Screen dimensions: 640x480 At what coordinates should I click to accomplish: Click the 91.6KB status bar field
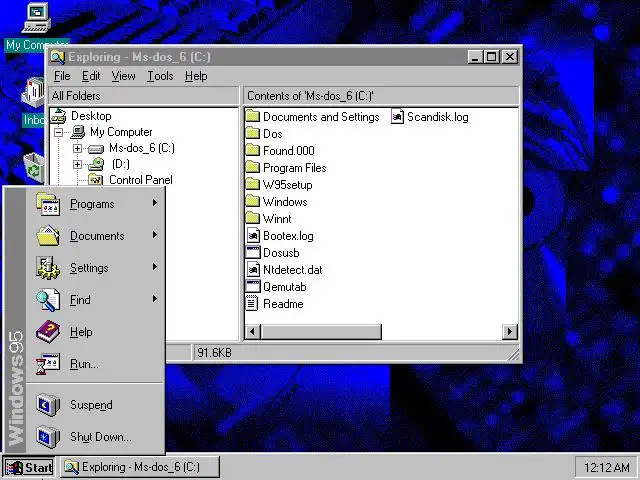355,353
